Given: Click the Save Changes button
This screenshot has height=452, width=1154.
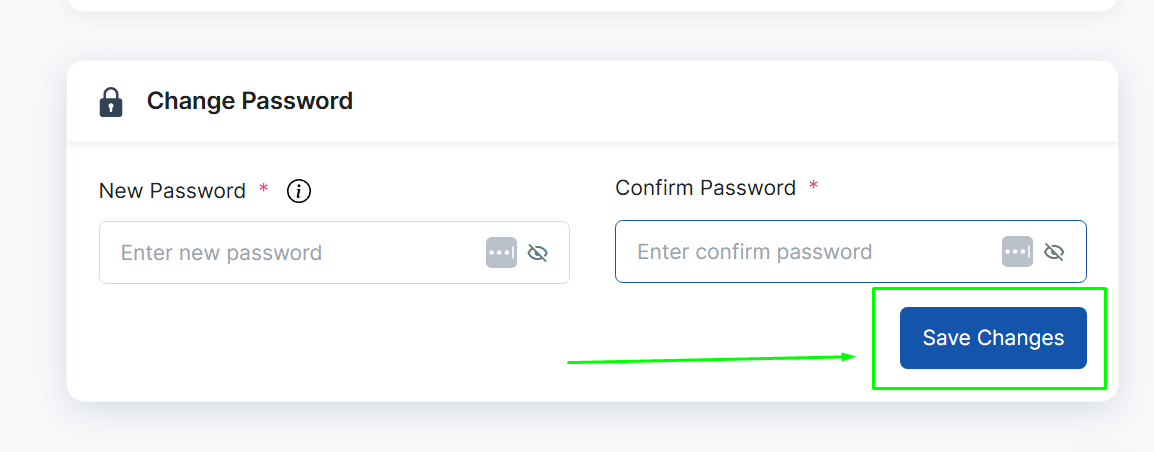Looking at the screenshot, I should [993, 338].
